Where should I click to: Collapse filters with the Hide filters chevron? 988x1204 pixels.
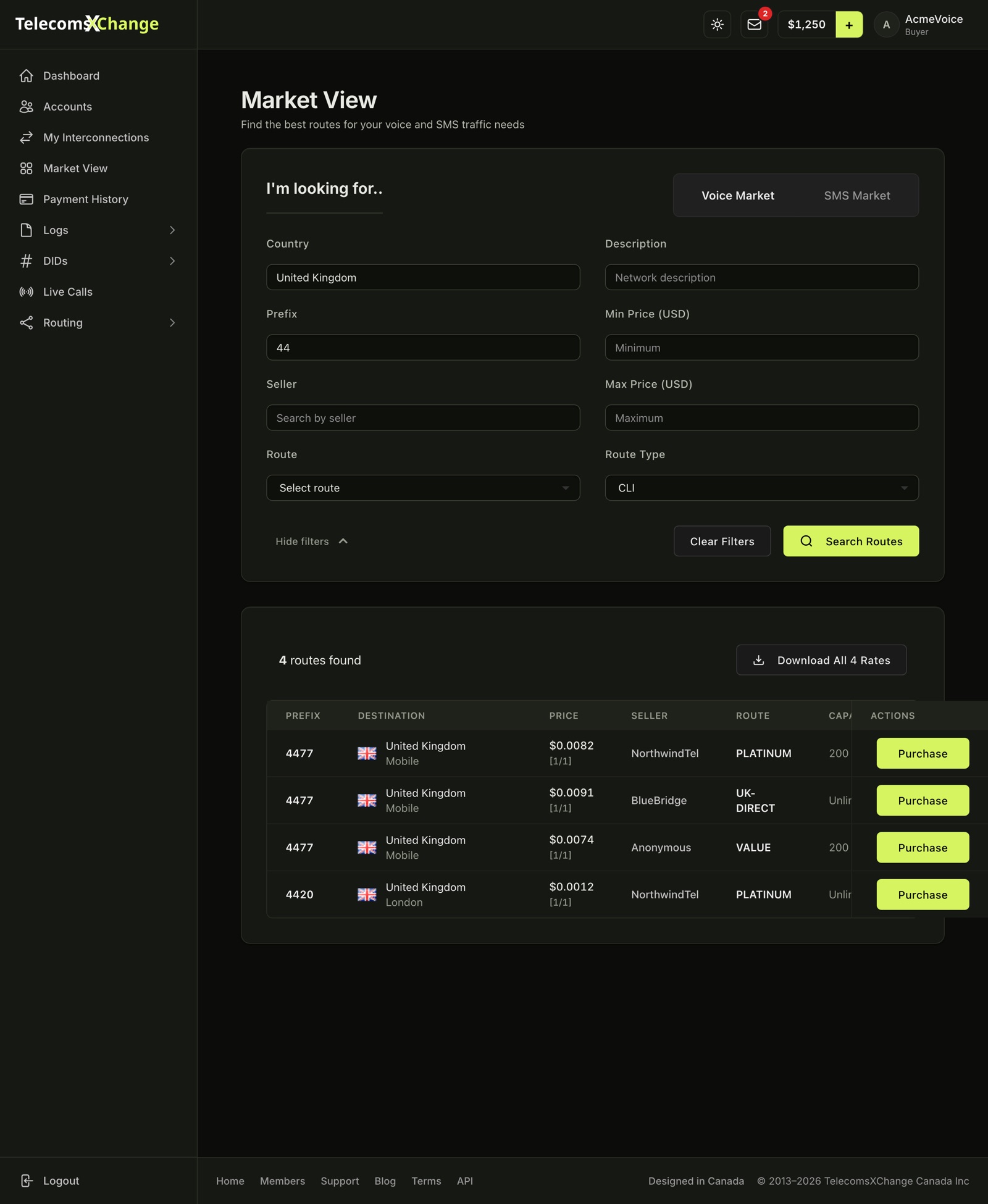(343, 541)
